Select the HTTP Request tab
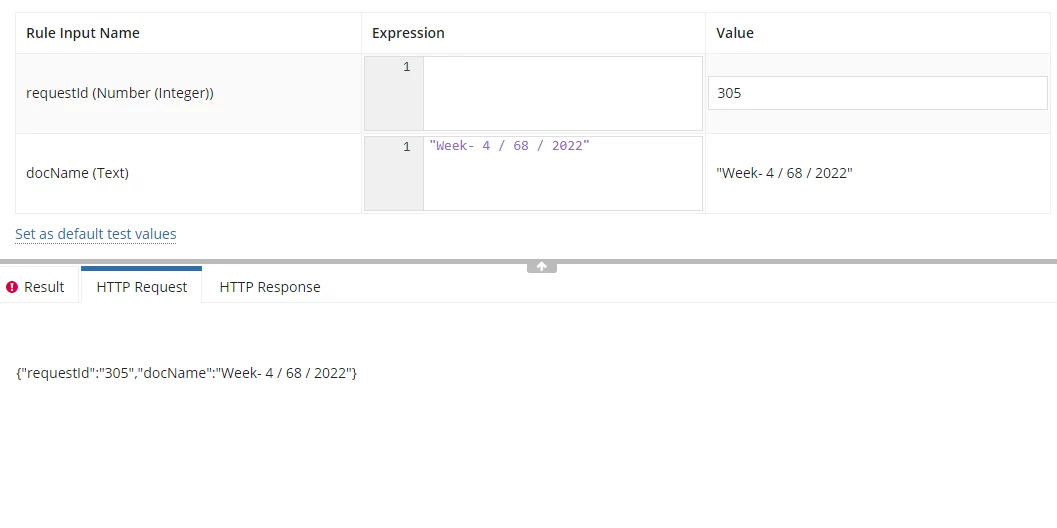This screenshot has width=1057, height=528. tap(142, 287)
